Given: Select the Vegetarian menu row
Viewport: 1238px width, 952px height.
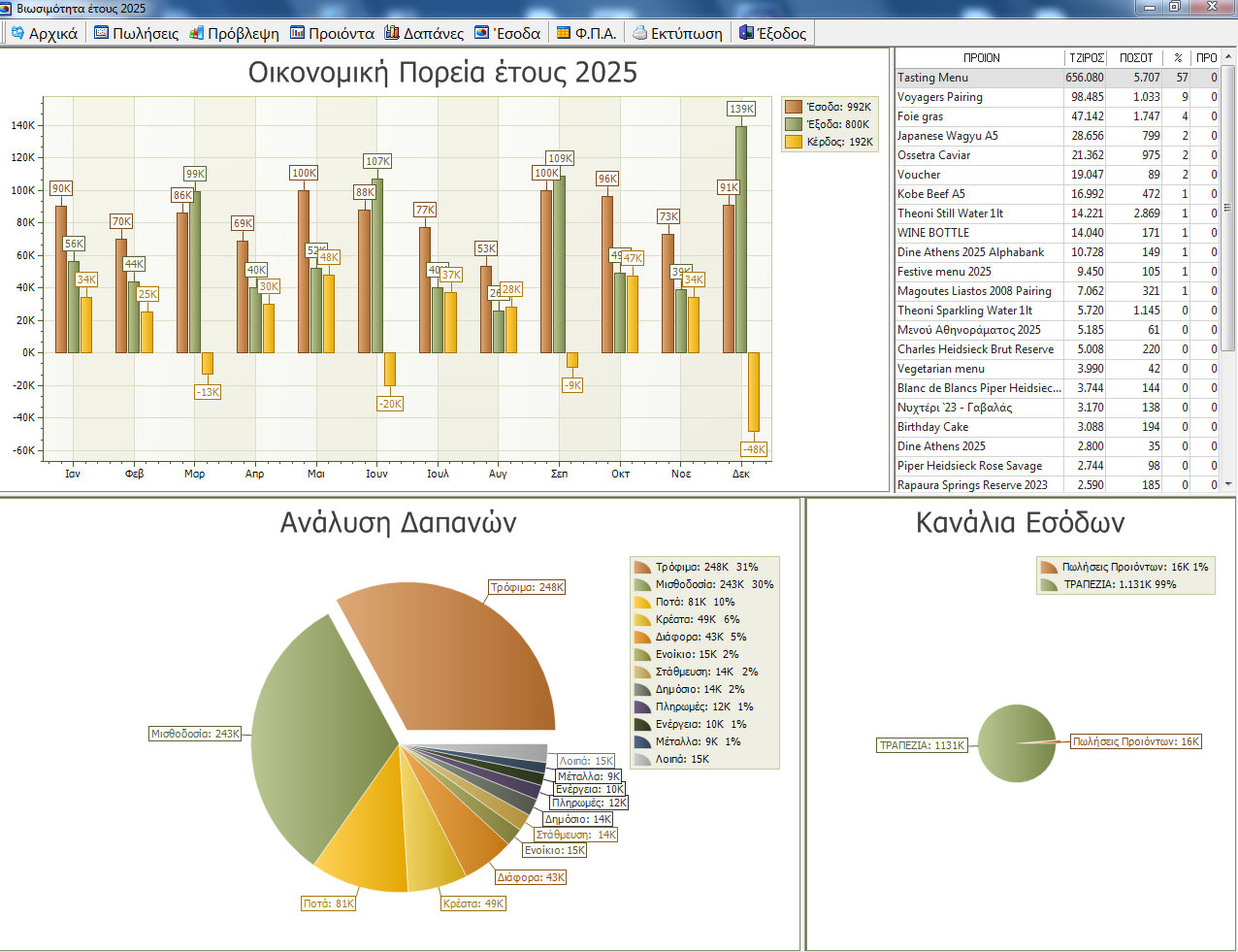Looking at the screenshot, I should (x=1058, y=369).
